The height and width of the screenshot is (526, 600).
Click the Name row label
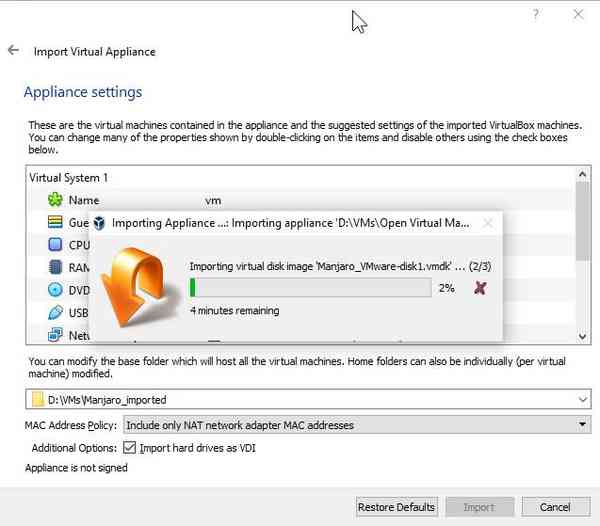pyautogui.click(x=84, y=200)
